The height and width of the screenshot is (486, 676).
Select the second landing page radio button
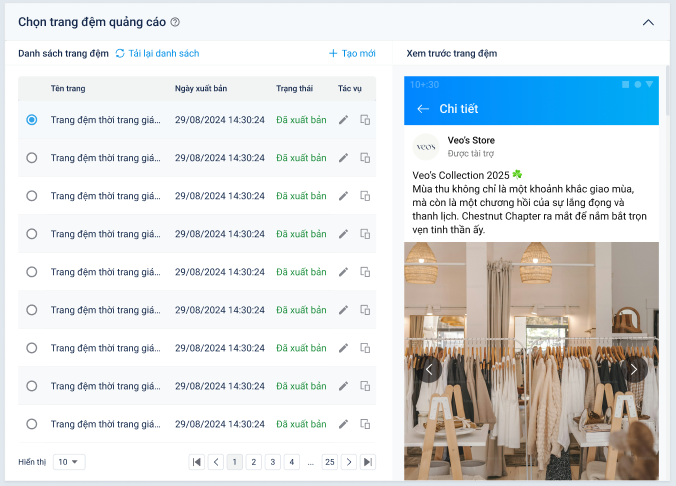tap(32, 158)
